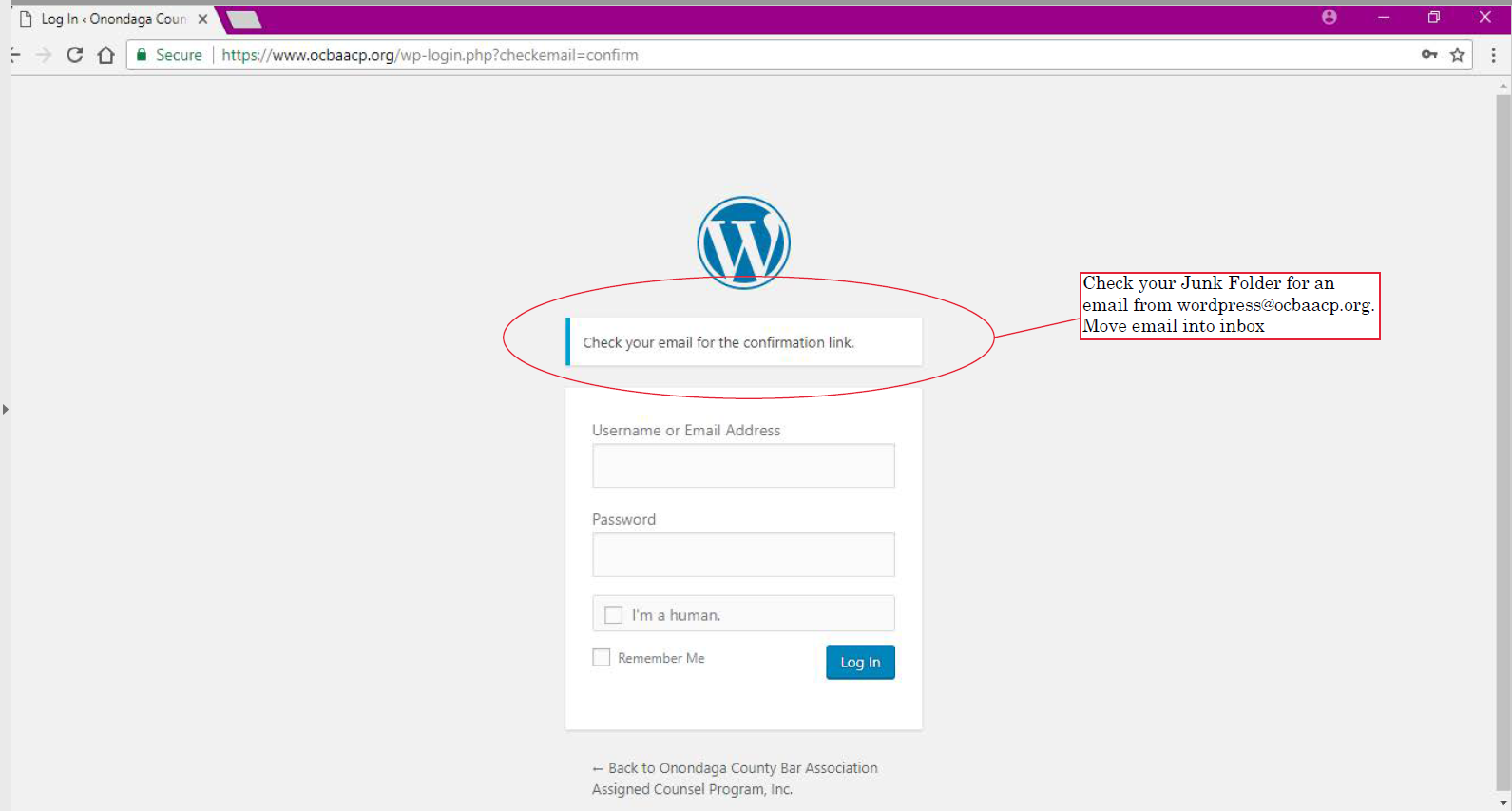The width and height of the screenshot is (1512, 811).
Task: Click the Username or Email Address field
Action: pos(743,466)
